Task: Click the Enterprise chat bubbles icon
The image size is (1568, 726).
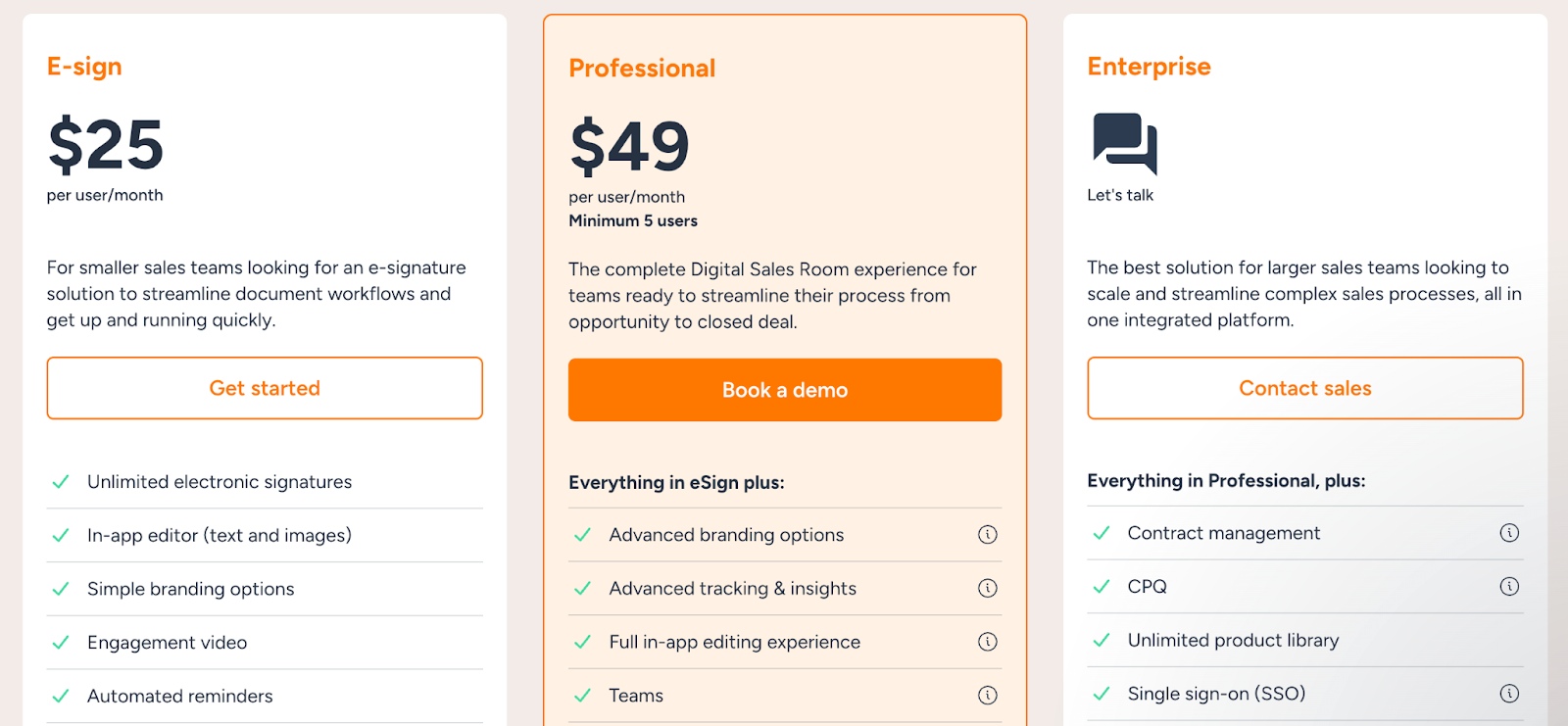Action: [x=1124, y=143]
